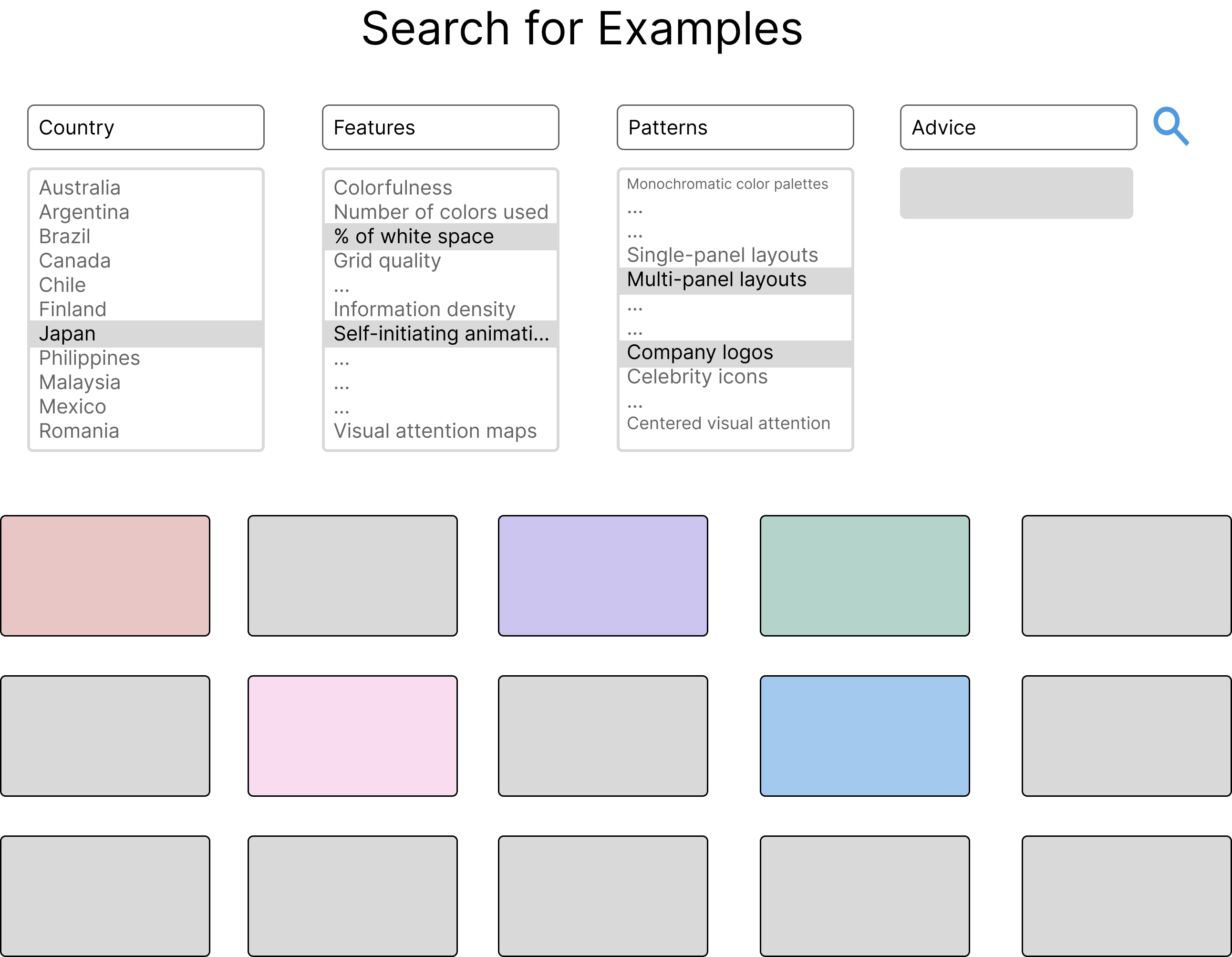
Task: Open the sky blue example thumbnail
Action: tap(864, 736)
